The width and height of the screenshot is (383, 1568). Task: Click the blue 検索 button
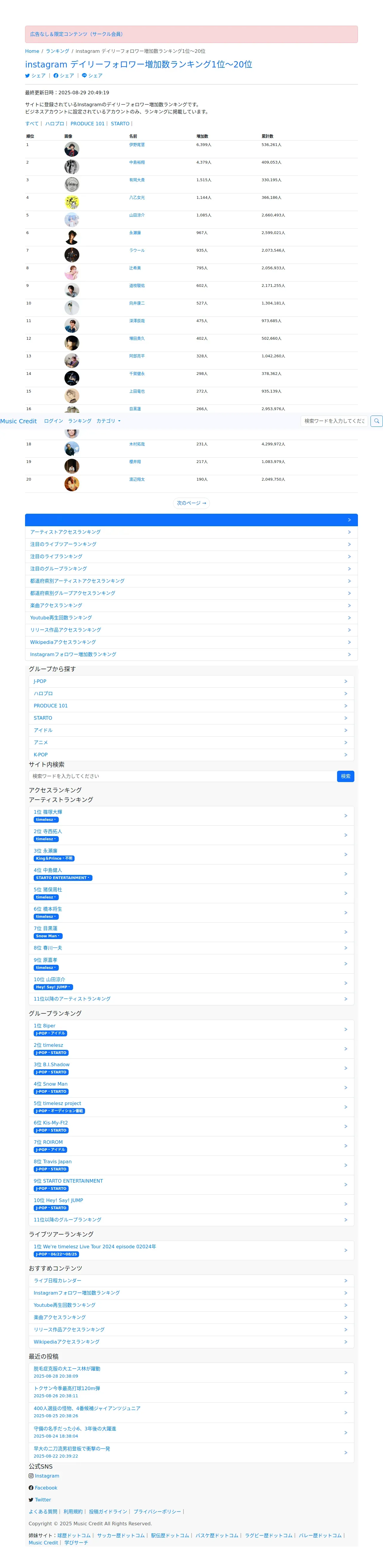pyautogui.click(x=345, y=776)
